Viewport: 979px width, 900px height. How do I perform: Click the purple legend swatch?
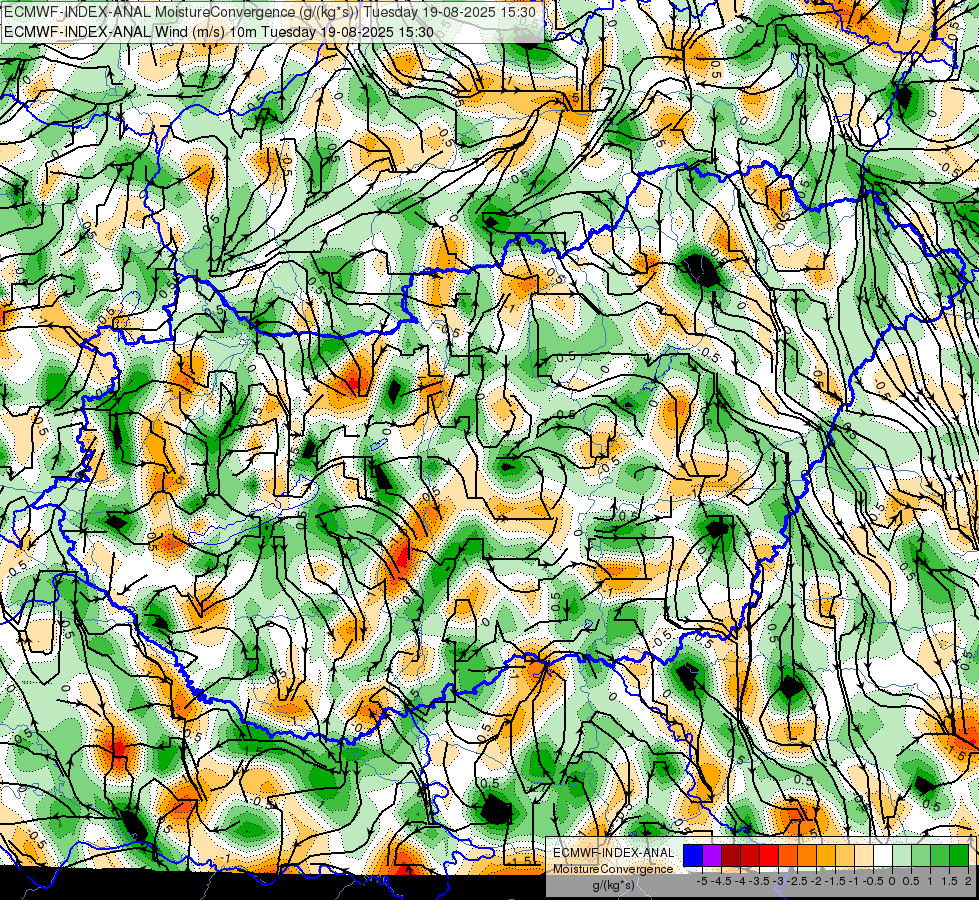click(x=712, y=855)
